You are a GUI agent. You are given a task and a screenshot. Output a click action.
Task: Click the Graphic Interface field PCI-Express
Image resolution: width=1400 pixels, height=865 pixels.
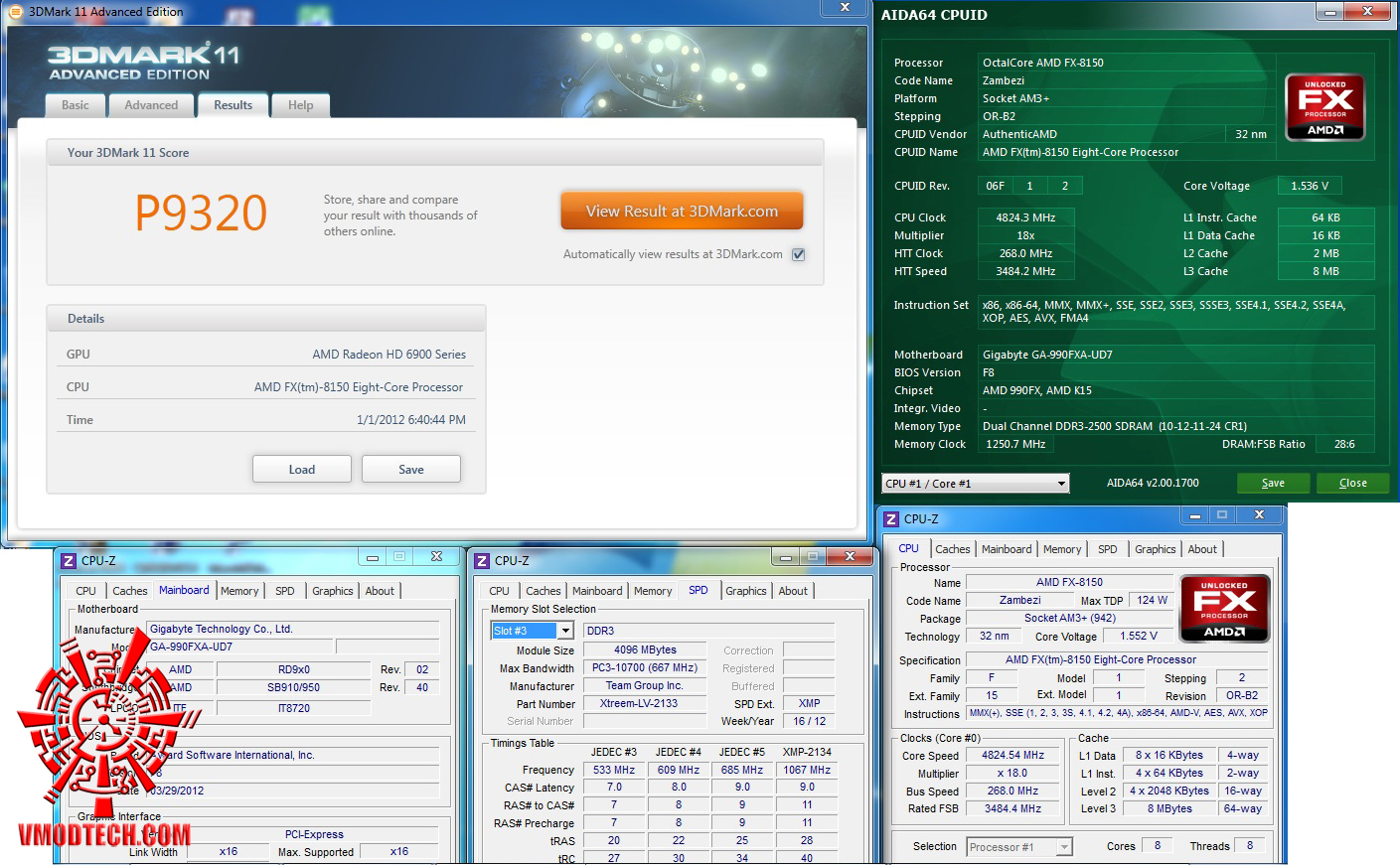click(x=314, y=835)
